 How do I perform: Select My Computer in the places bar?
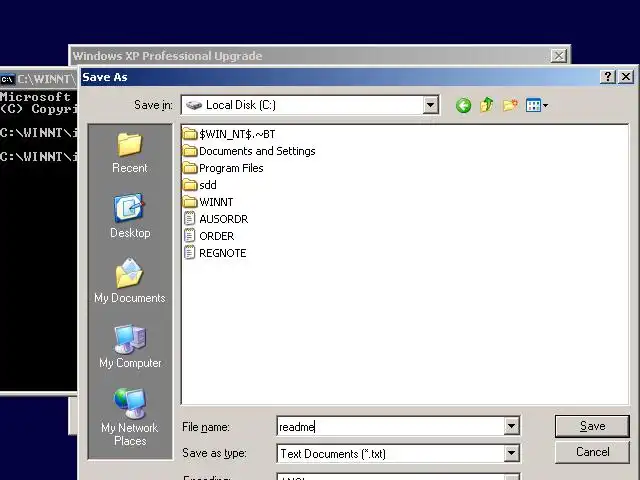pos(130,347)
